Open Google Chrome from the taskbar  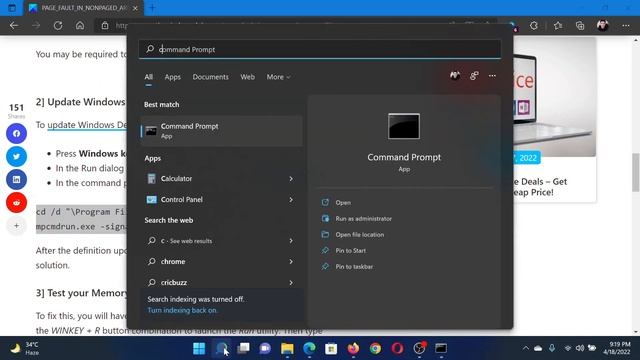tap(376, 348)
